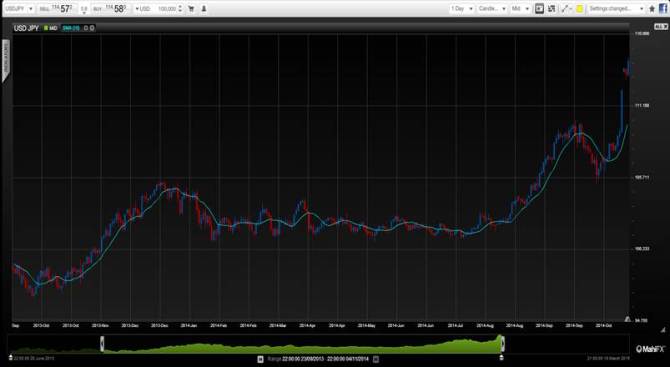Click the 2014-May time axis label
Screen dimensions: 670x367
366,326
